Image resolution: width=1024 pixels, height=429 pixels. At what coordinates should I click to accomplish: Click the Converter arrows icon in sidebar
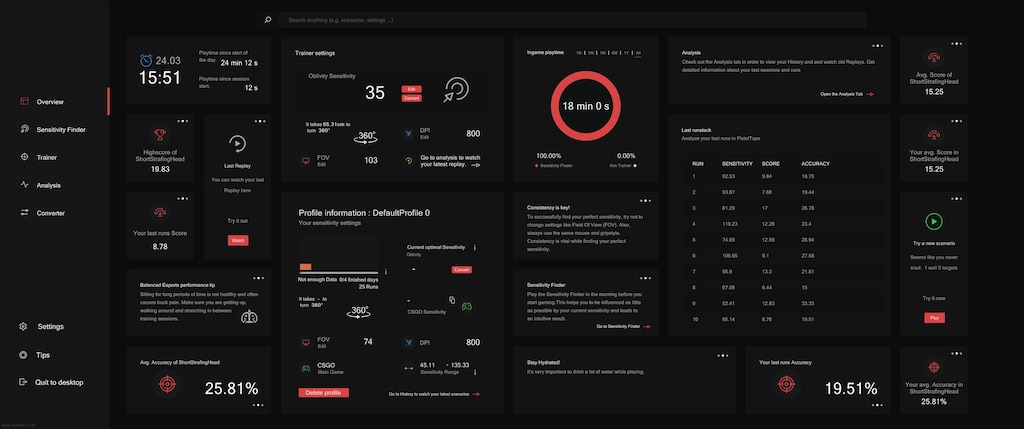pos(24,213)
